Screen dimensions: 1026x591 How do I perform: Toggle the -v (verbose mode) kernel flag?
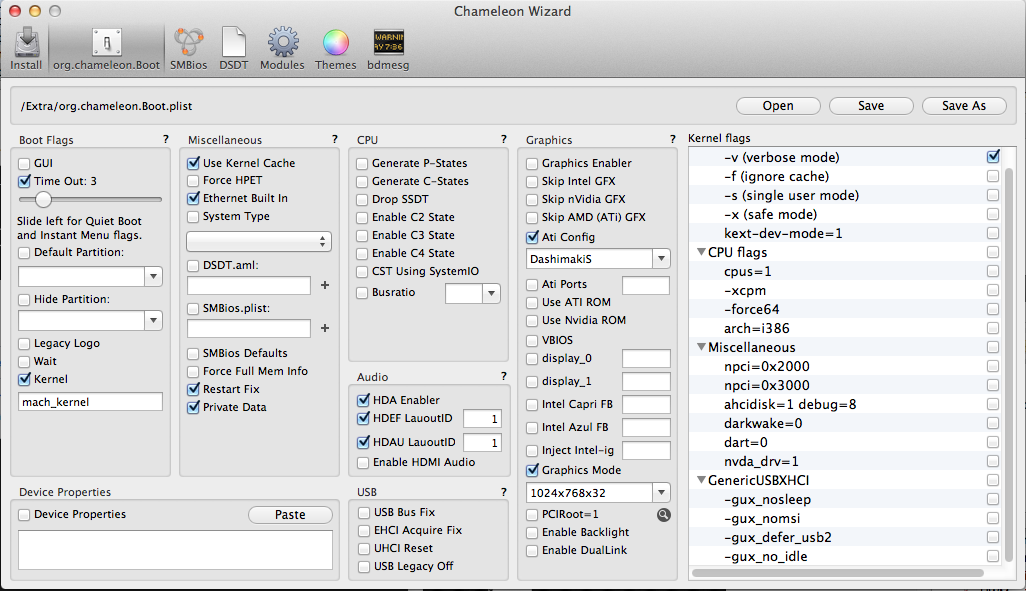[x=993, y=156]
